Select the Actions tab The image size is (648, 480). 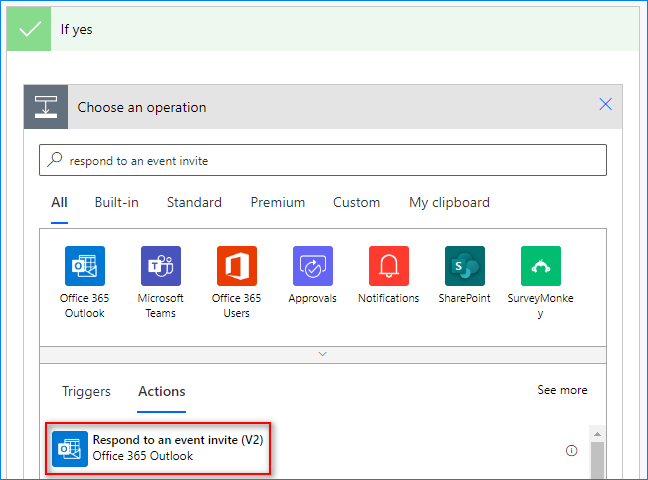[162, 391]
